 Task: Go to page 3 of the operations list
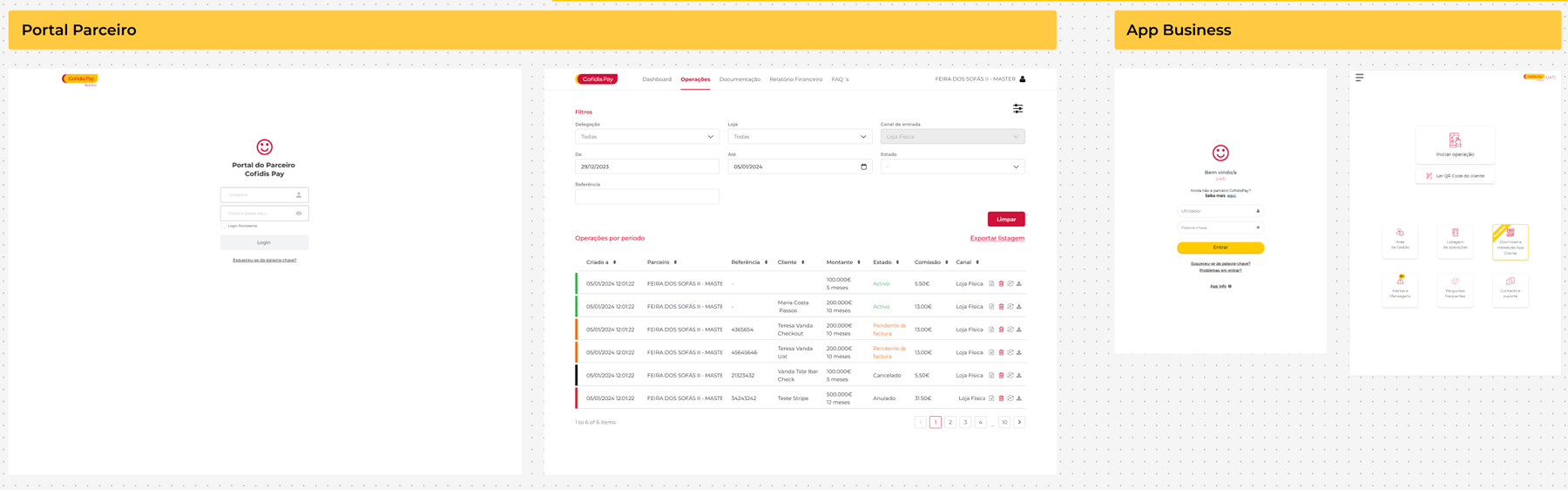(x=965, y=423)
